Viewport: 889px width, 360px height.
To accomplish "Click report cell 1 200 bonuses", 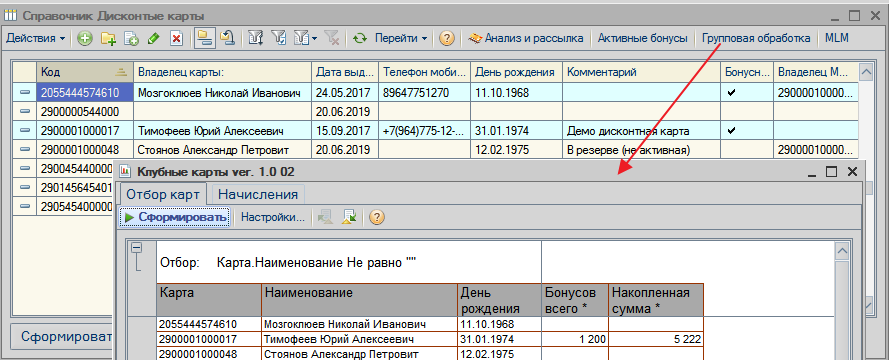I will coord(575,339).
